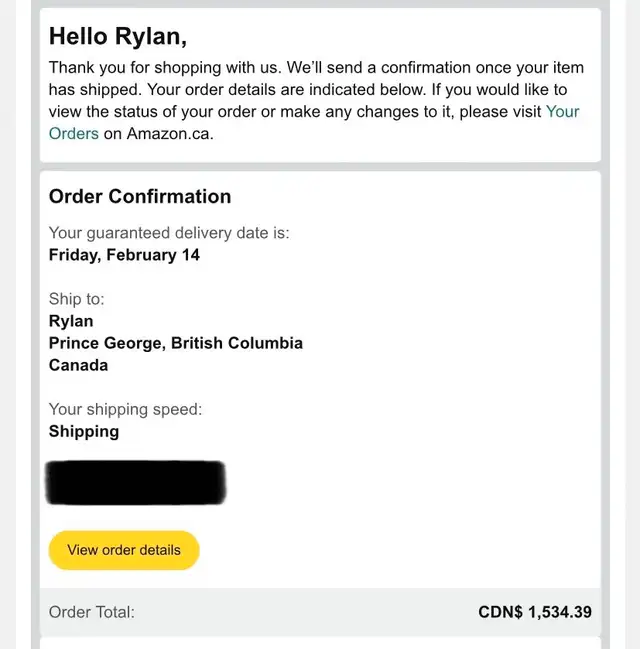
Task: Click the Order Total: label
Action: (91, 612)
